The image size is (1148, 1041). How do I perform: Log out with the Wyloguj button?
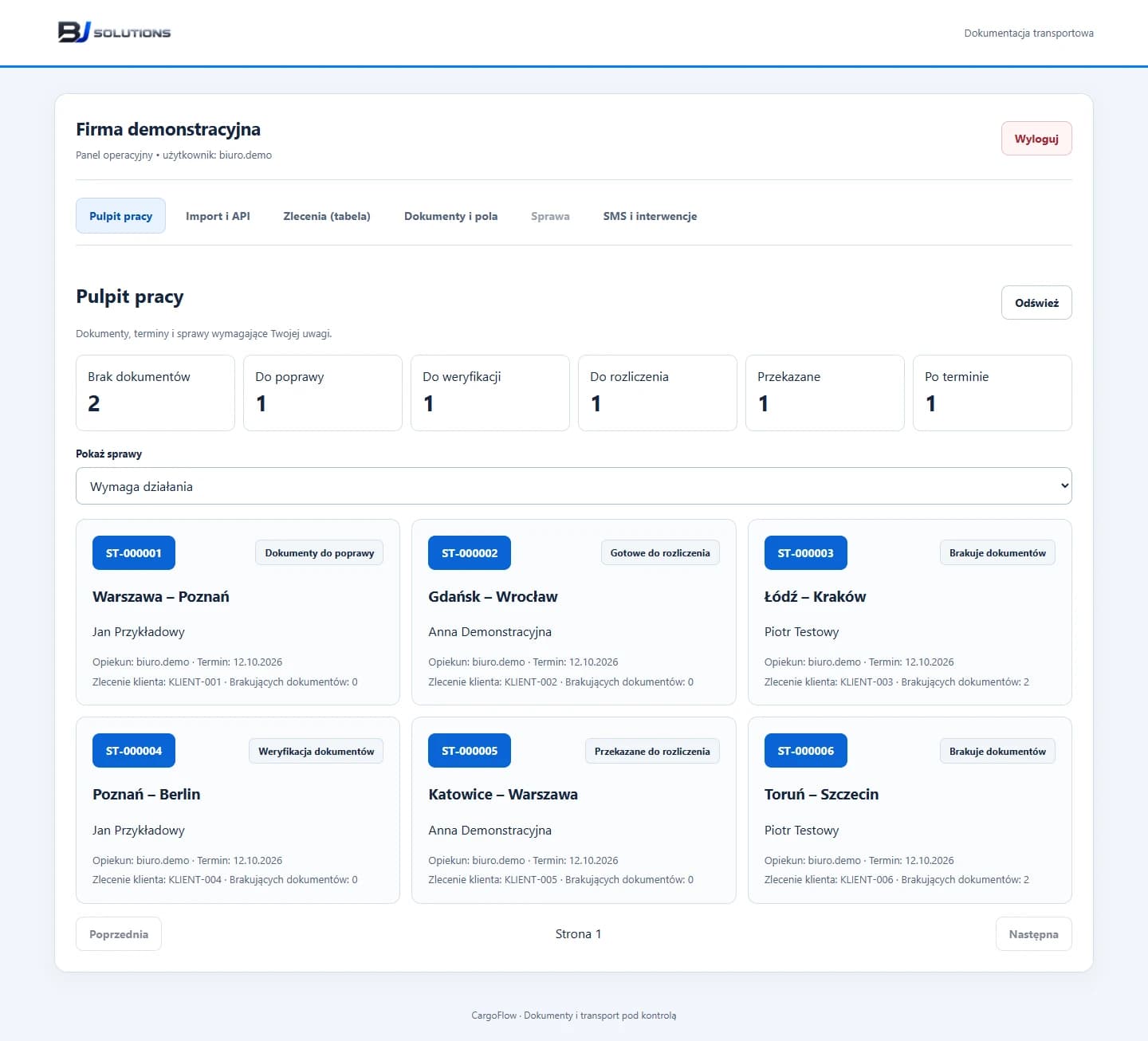point(1036,139)
